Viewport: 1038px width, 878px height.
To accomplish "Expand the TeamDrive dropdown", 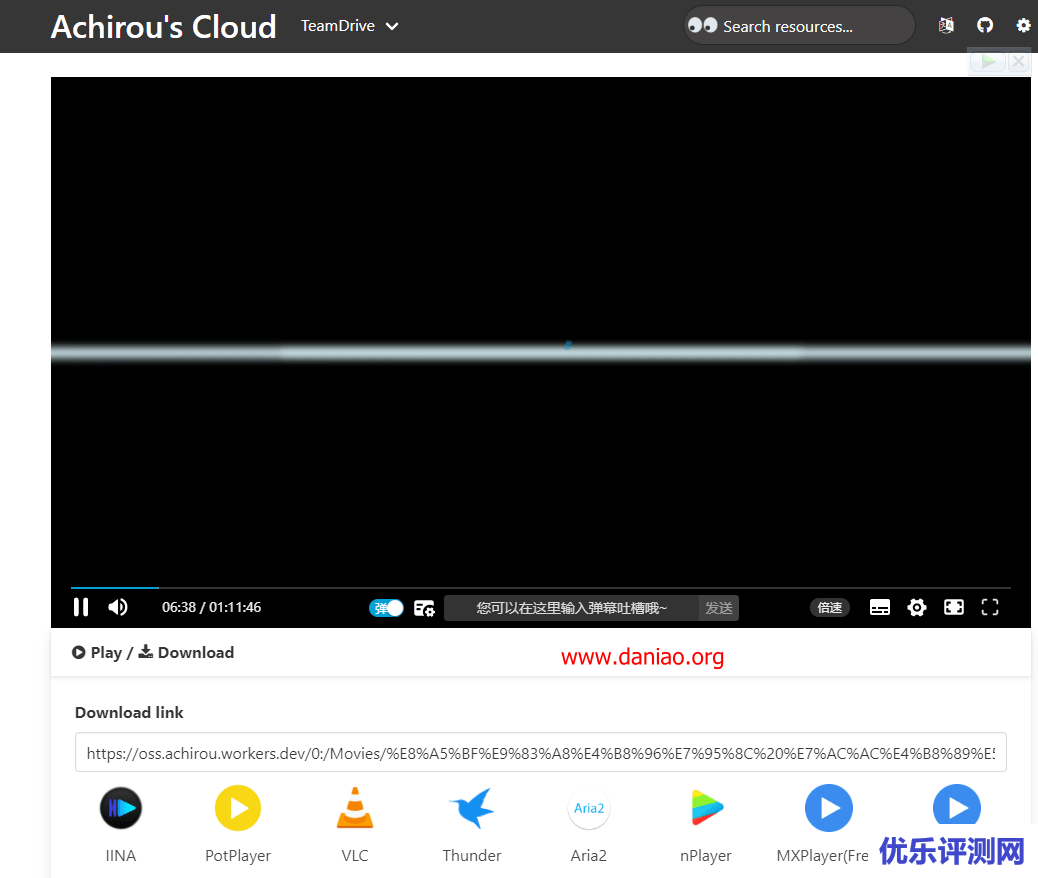I will (x=350, y=26).
